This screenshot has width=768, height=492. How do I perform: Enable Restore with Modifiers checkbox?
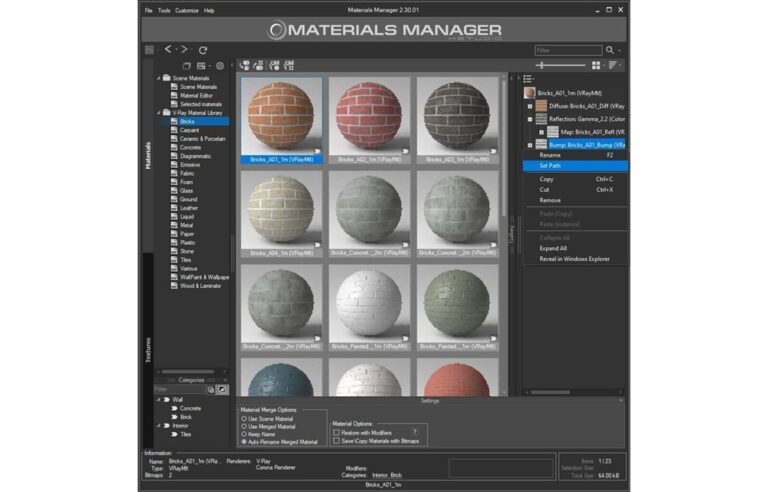(x=336, y=433)
